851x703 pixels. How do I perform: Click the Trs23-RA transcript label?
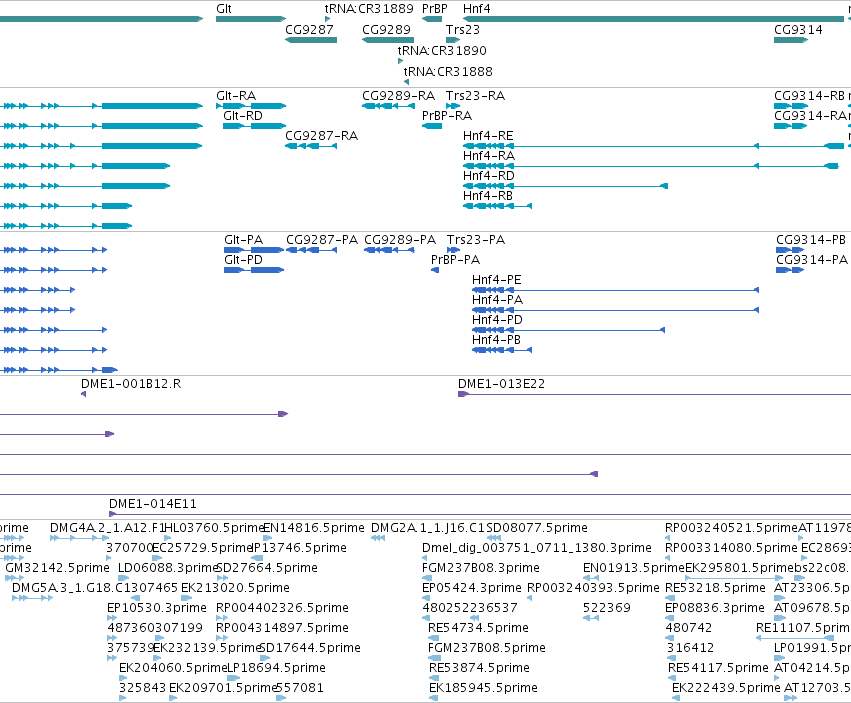click(475, 96)
